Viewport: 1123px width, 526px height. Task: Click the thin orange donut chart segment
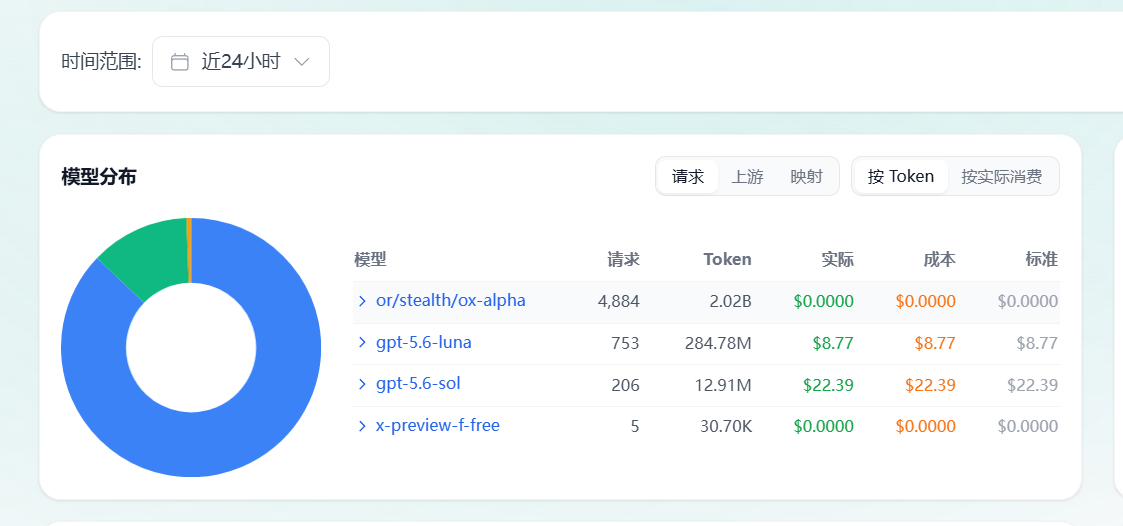point(189,250)
